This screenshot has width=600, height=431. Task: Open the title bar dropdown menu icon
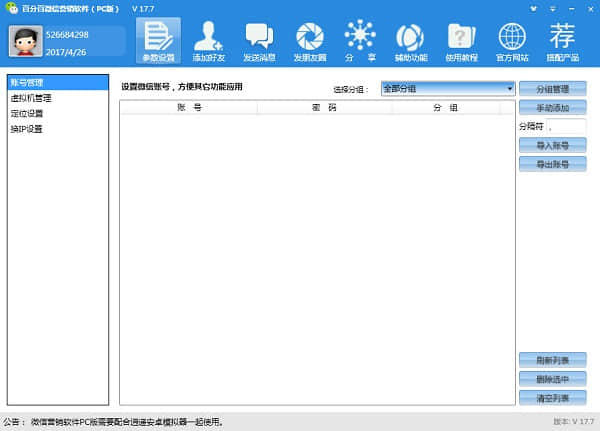(x=553, y=8)
